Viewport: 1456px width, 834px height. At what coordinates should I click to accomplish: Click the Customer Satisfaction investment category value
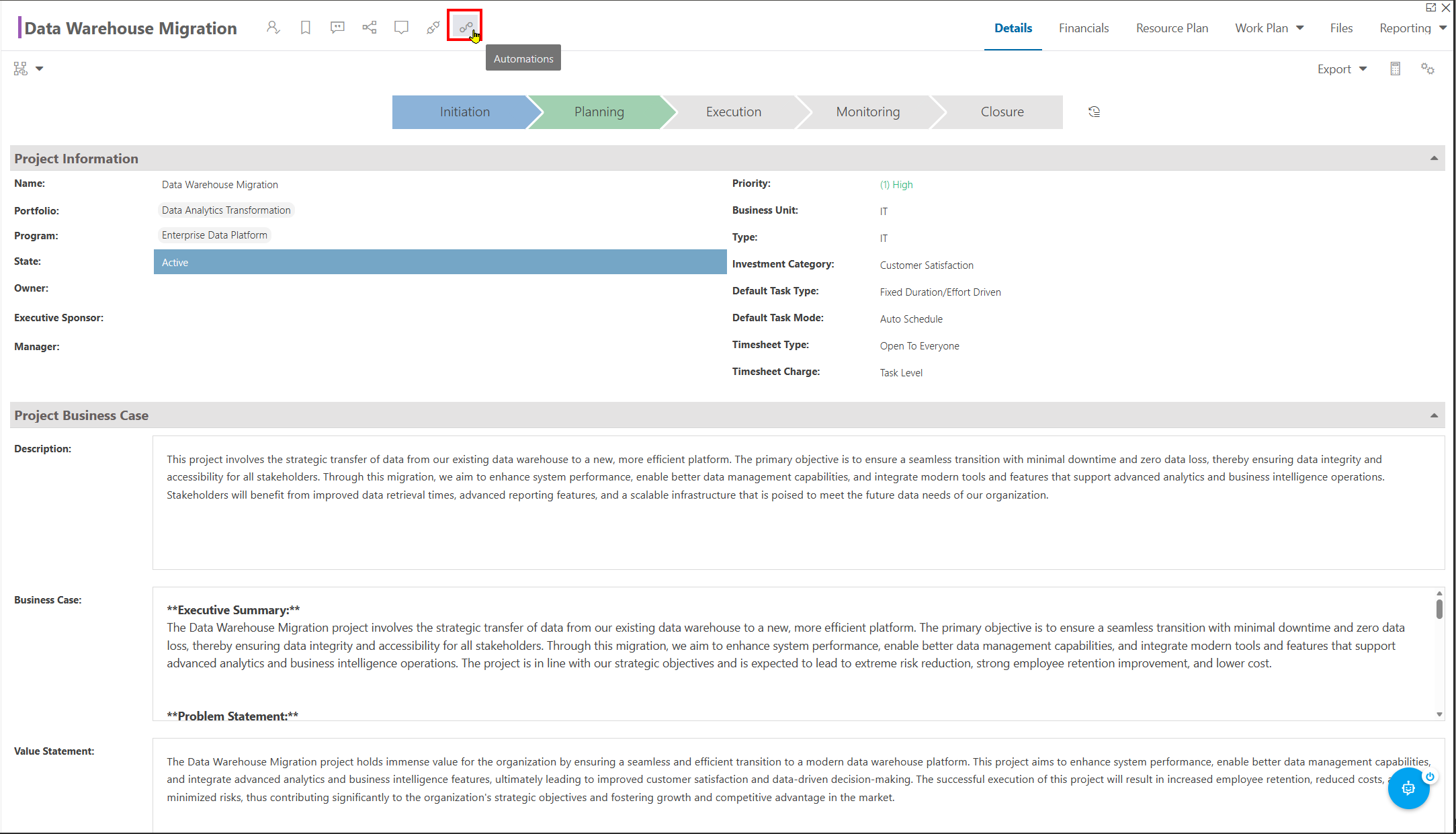(x=927, y=265)
